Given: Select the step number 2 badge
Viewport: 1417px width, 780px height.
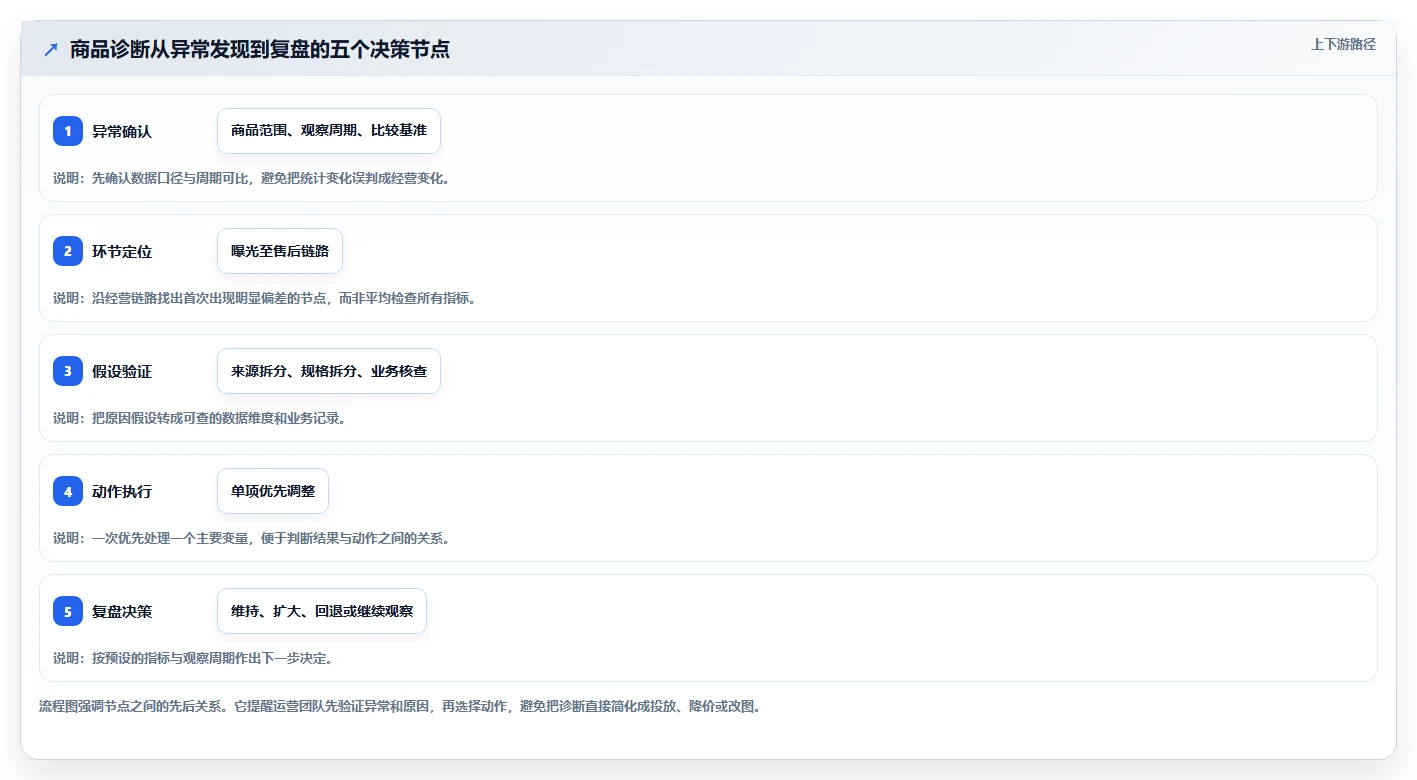Looking at the screenshot, I should pyautogui.click(x=68, y=251).
